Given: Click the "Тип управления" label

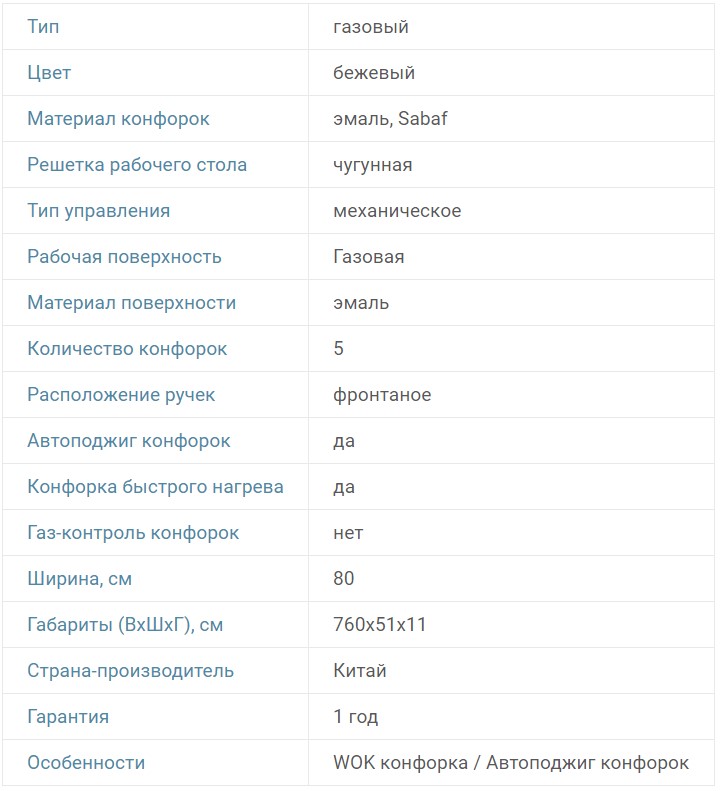Looking at the screenshot, I should pos(98,211).
